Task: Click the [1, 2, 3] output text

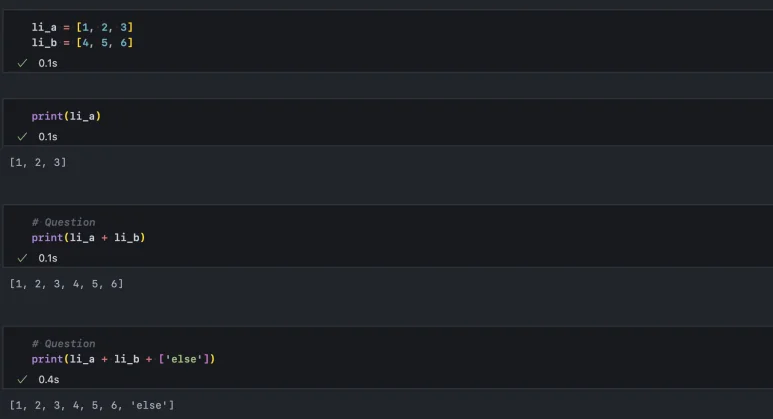Action: [x=38, y=162]
